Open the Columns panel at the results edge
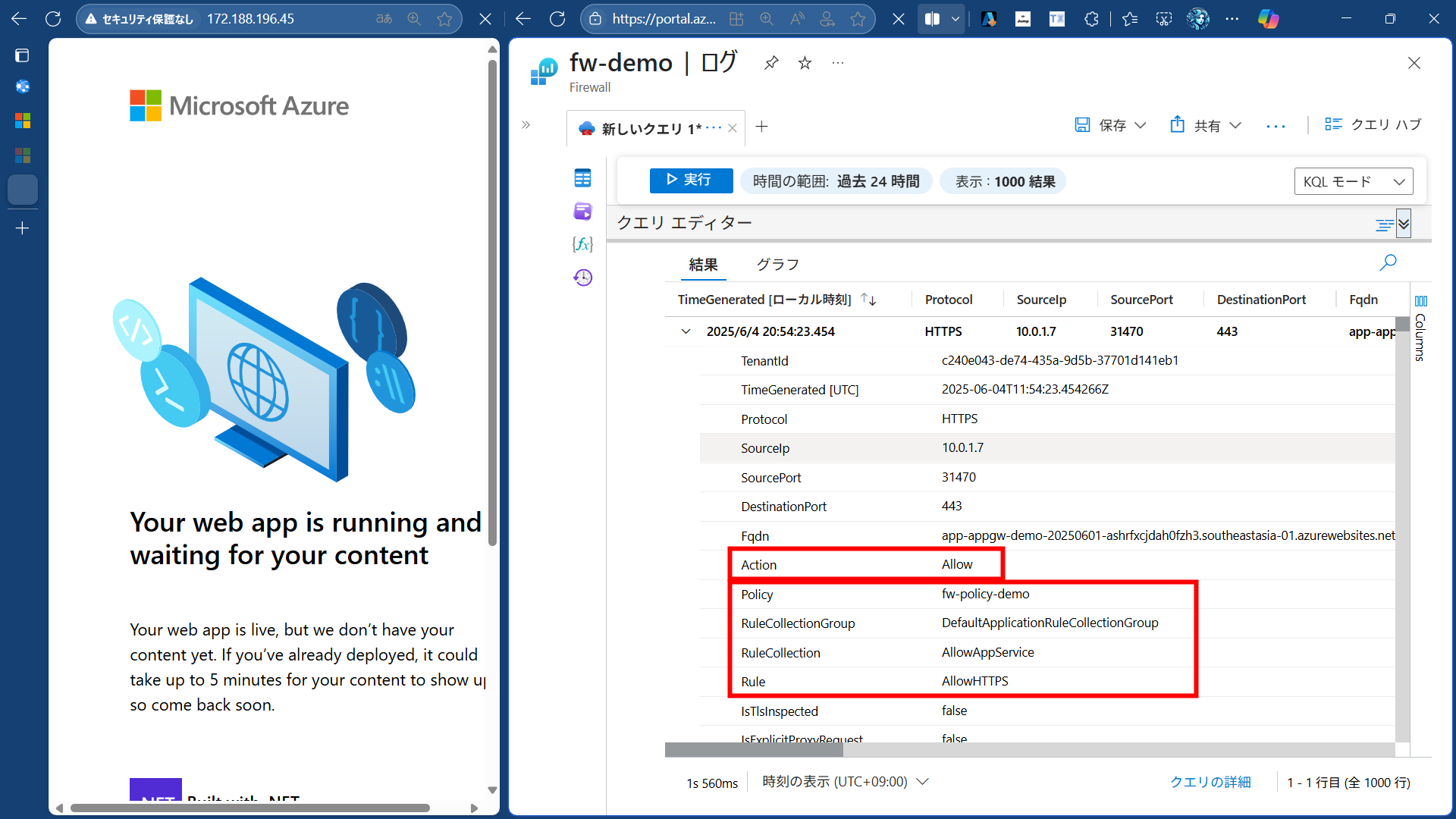This screenshot has width=1456, height=819. [x=1420, y=328]
